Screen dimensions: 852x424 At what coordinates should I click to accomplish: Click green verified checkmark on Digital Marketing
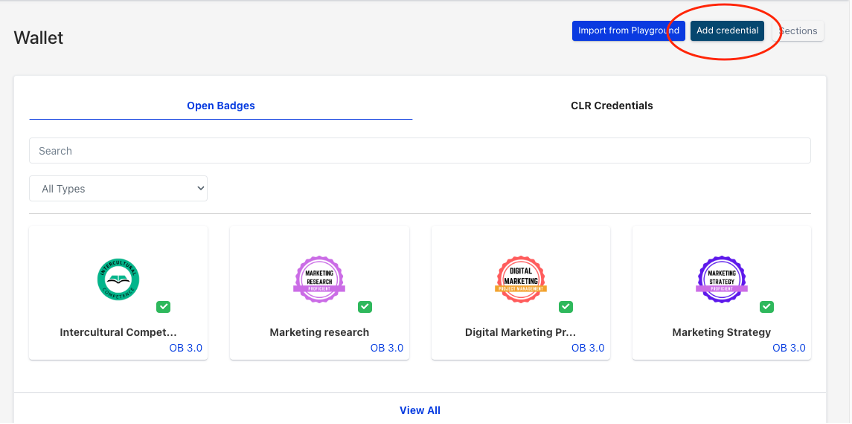pyautogui.click(x=566, y=307)
